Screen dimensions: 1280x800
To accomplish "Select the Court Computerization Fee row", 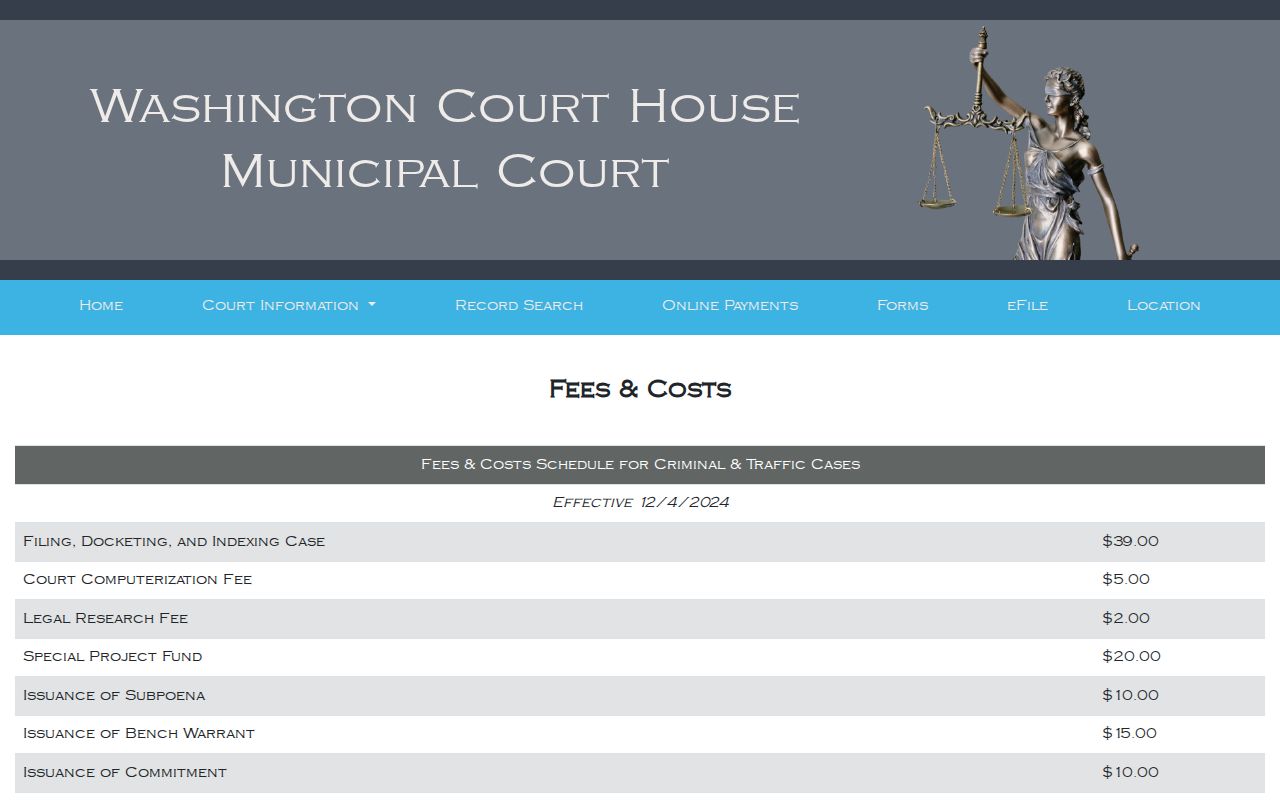I will coord(640,580).
